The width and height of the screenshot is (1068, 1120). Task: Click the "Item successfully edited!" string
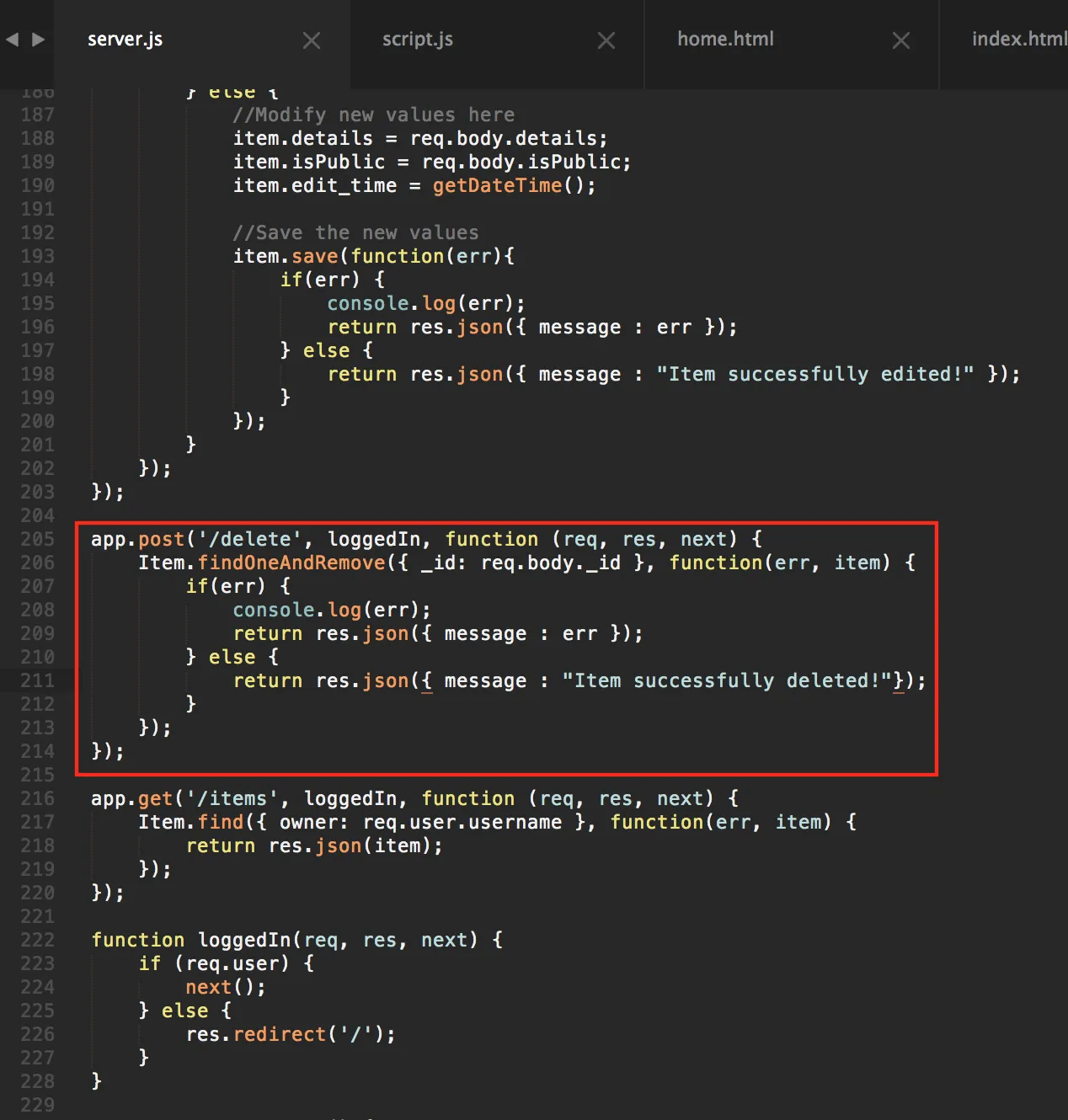coord(815,374)
